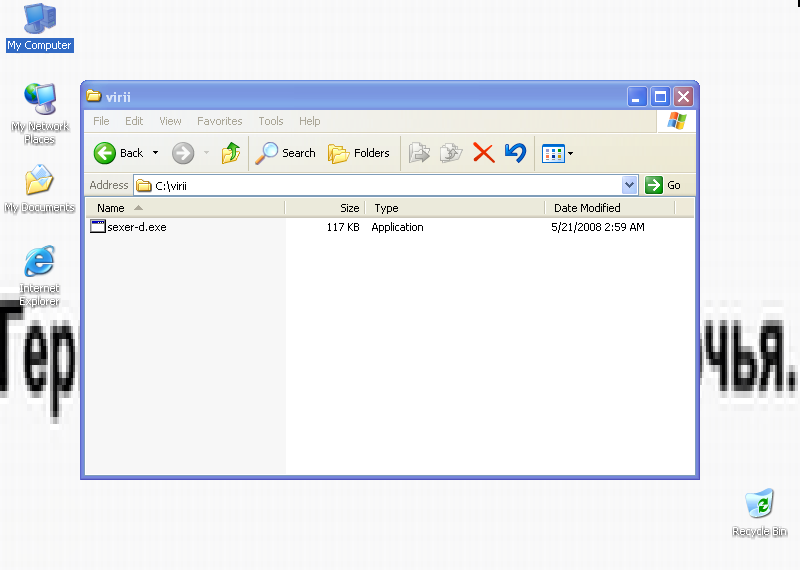Select the Recycle Bin desktop icon
The image size is (800, 570).
point(759,513)
